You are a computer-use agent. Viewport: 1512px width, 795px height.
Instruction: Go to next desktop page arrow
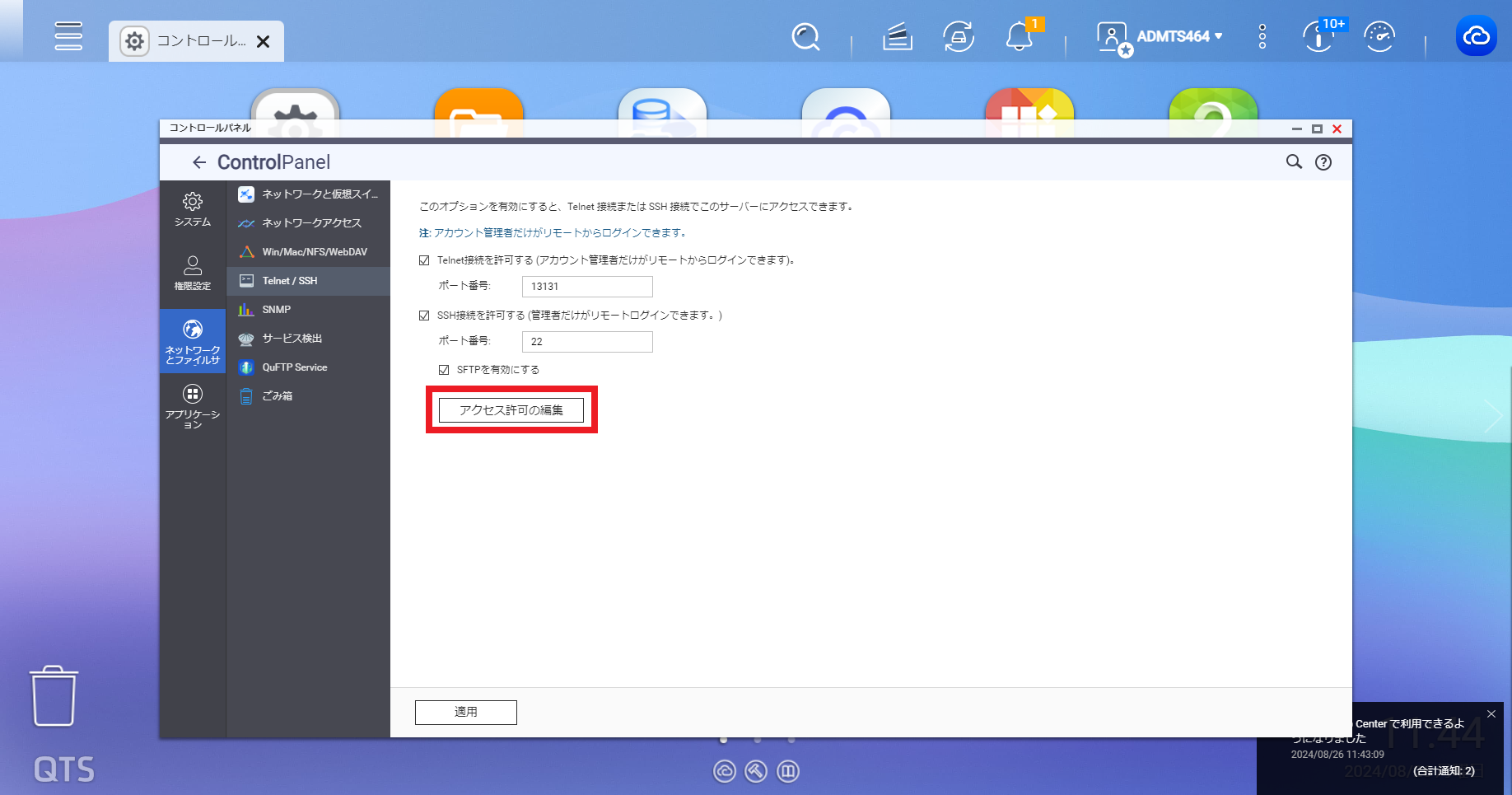[1492, 417]
